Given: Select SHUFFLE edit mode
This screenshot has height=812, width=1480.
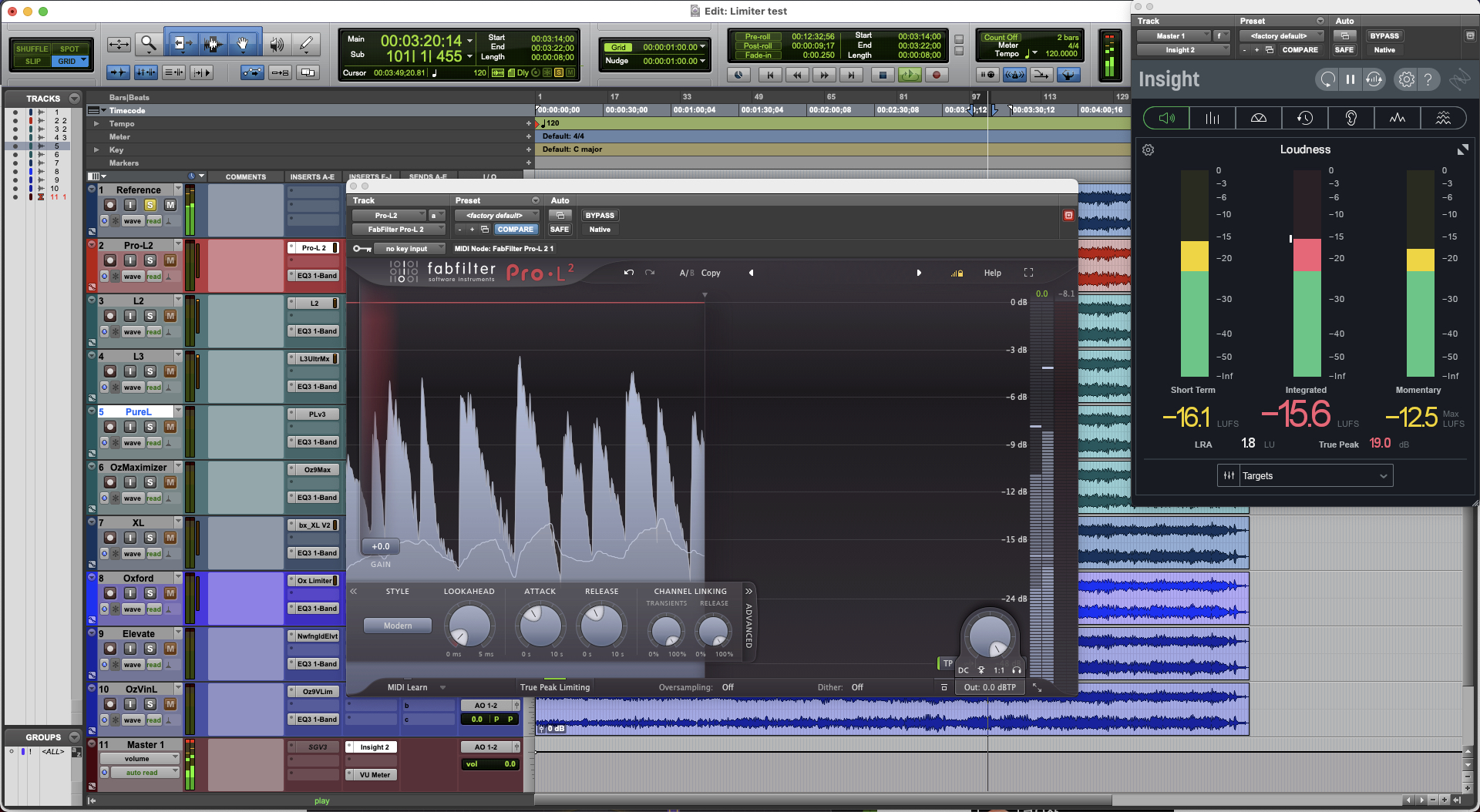Looking at the screenshot, I should 32,49.
